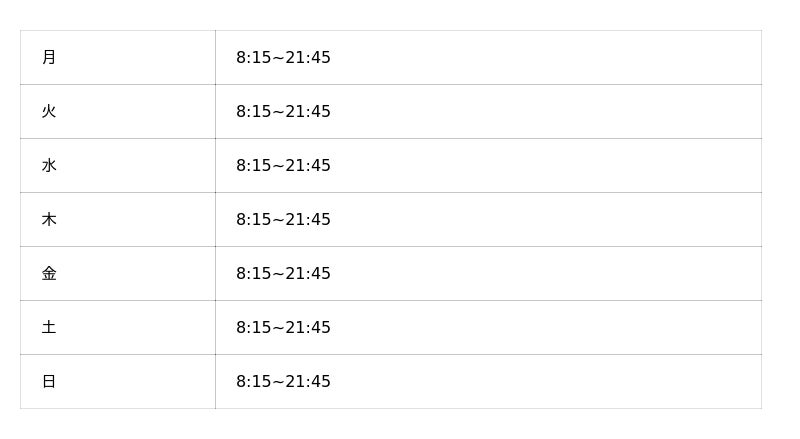
Task: Click the 8:15 opening time for 金
Action: 253,274
